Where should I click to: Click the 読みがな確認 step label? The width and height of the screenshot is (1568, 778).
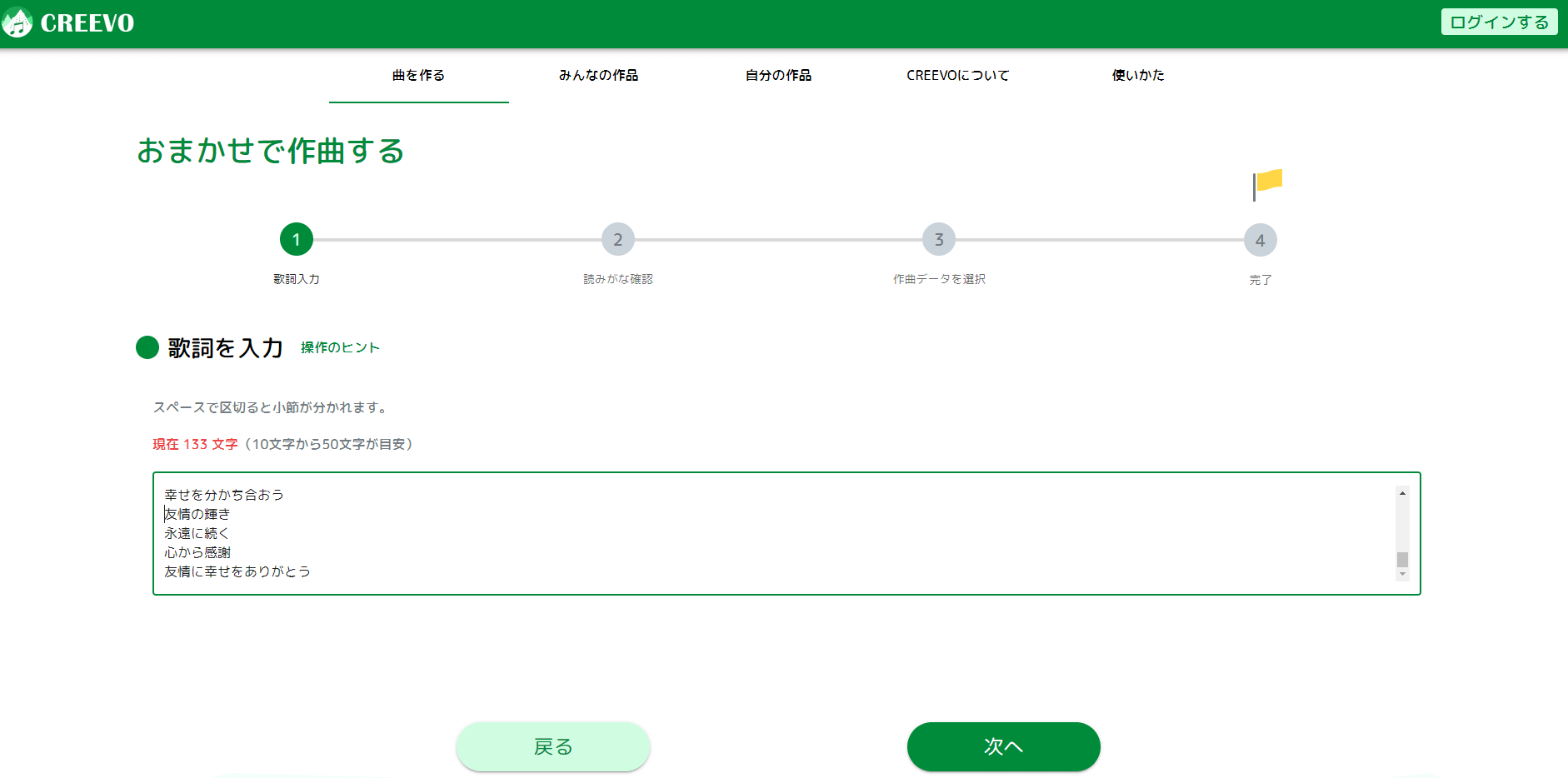(618, 279)
